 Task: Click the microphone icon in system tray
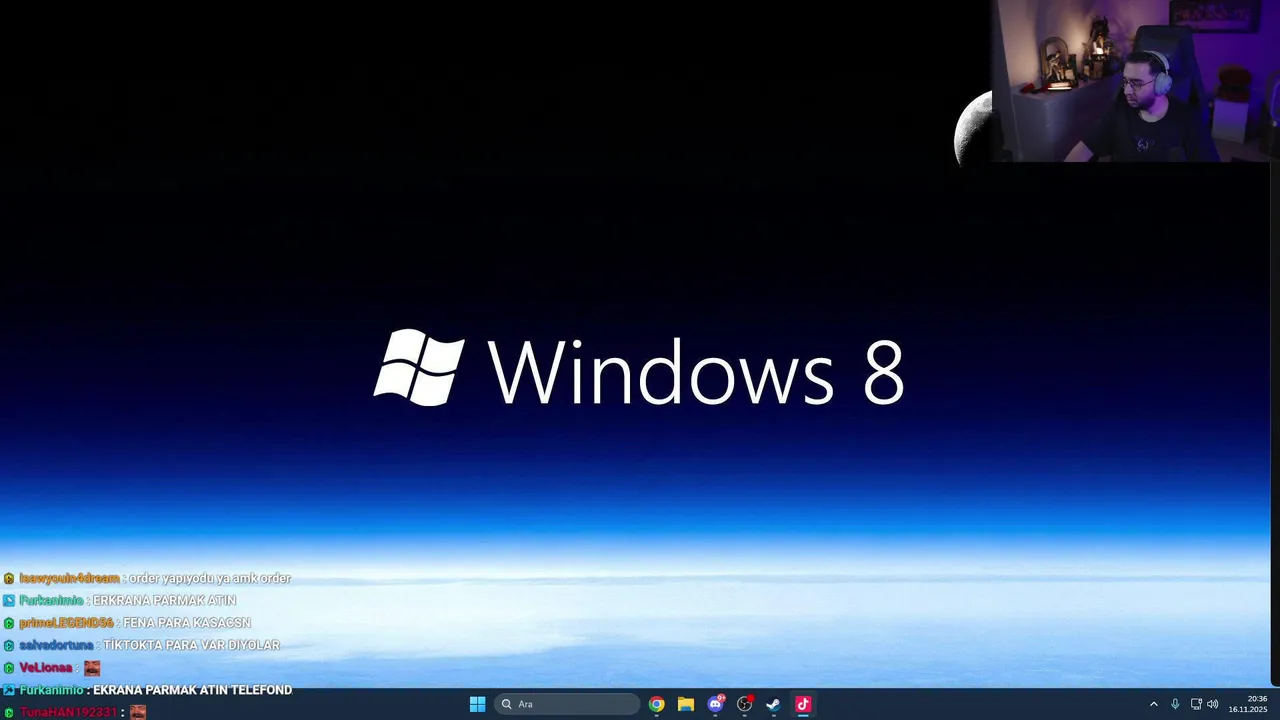tap(1175, 704)
